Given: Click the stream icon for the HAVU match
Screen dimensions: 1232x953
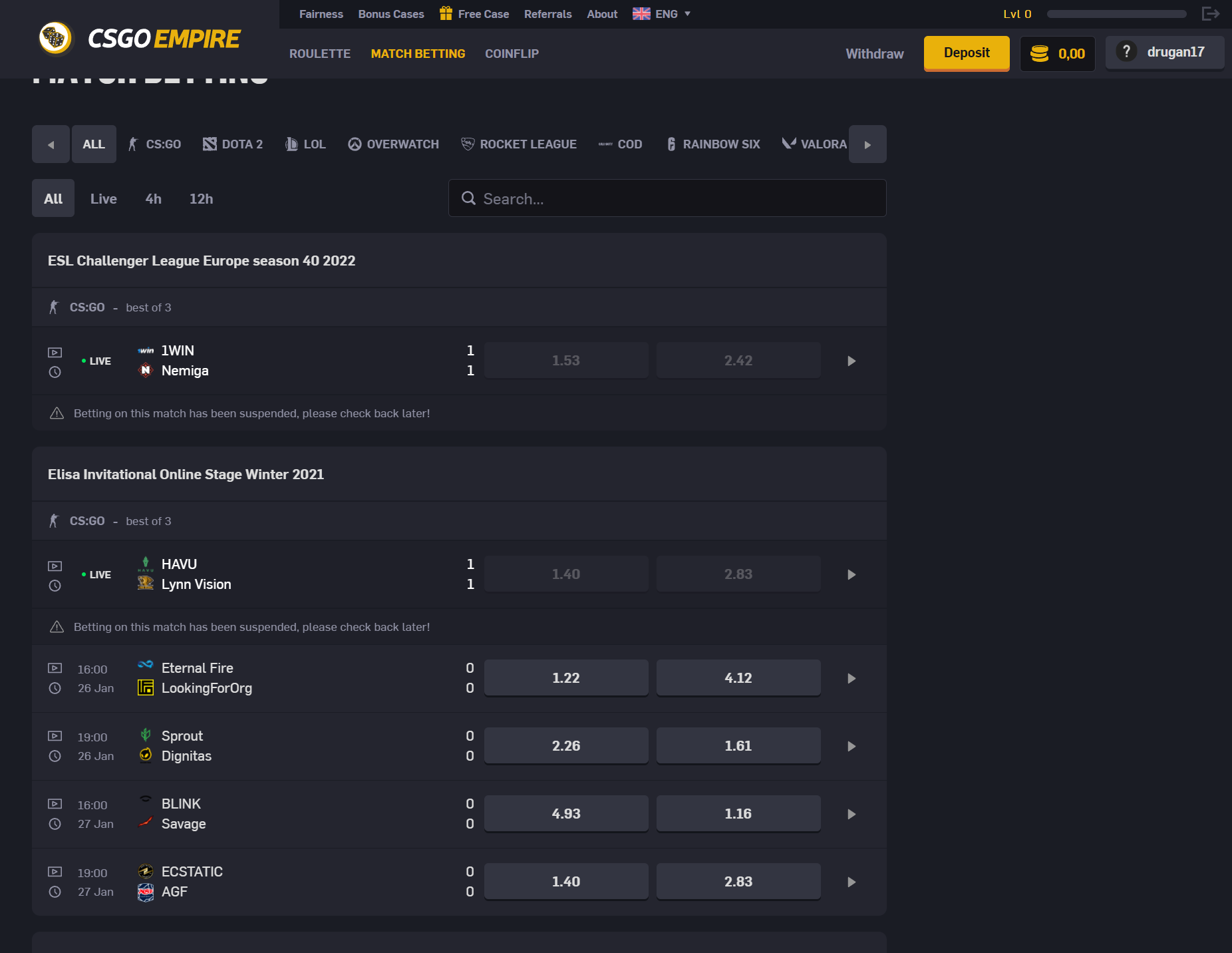Looking at the screenshot, I should (55, 566).
